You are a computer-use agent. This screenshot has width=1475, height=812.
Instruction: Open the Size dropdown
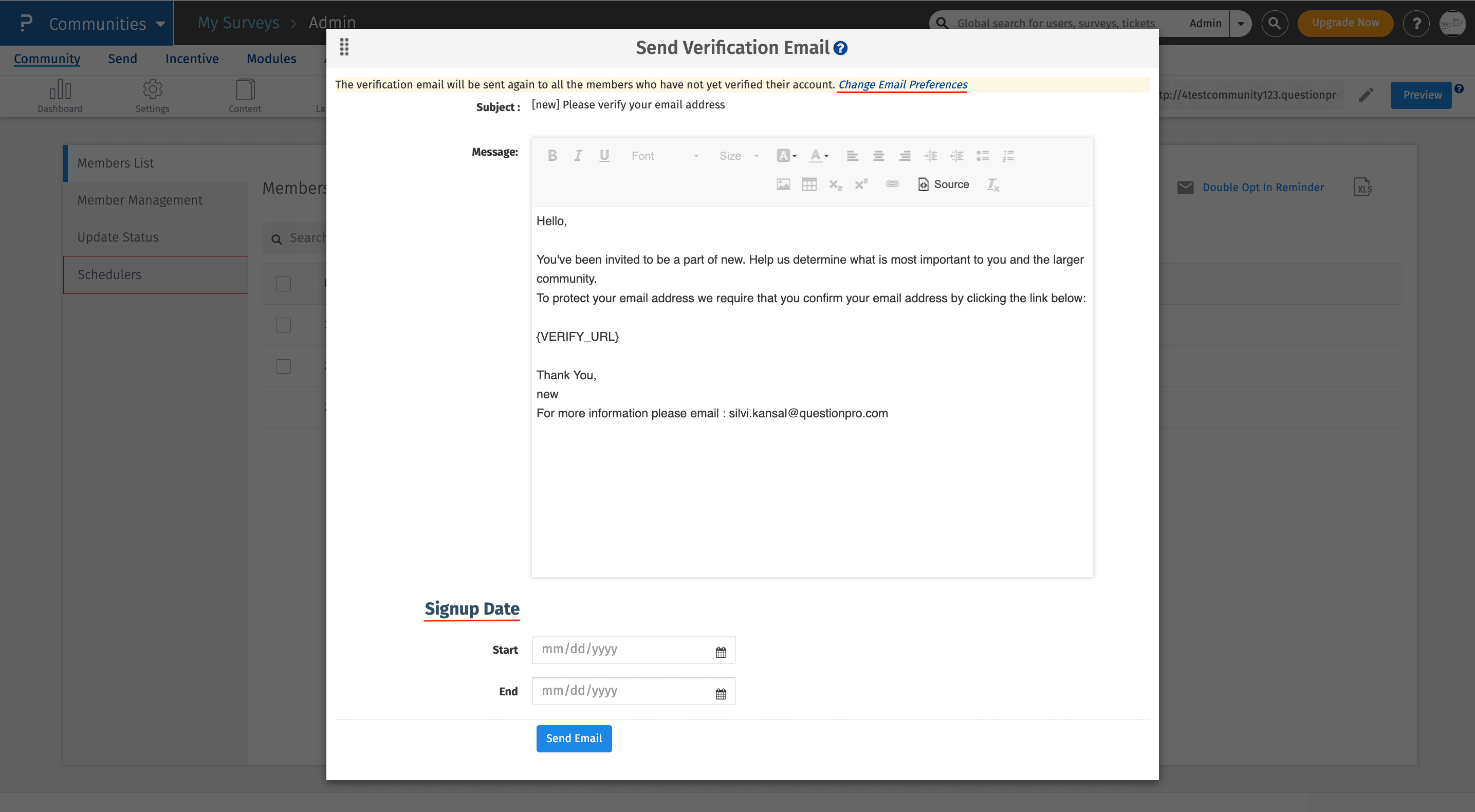pos(739,156)
